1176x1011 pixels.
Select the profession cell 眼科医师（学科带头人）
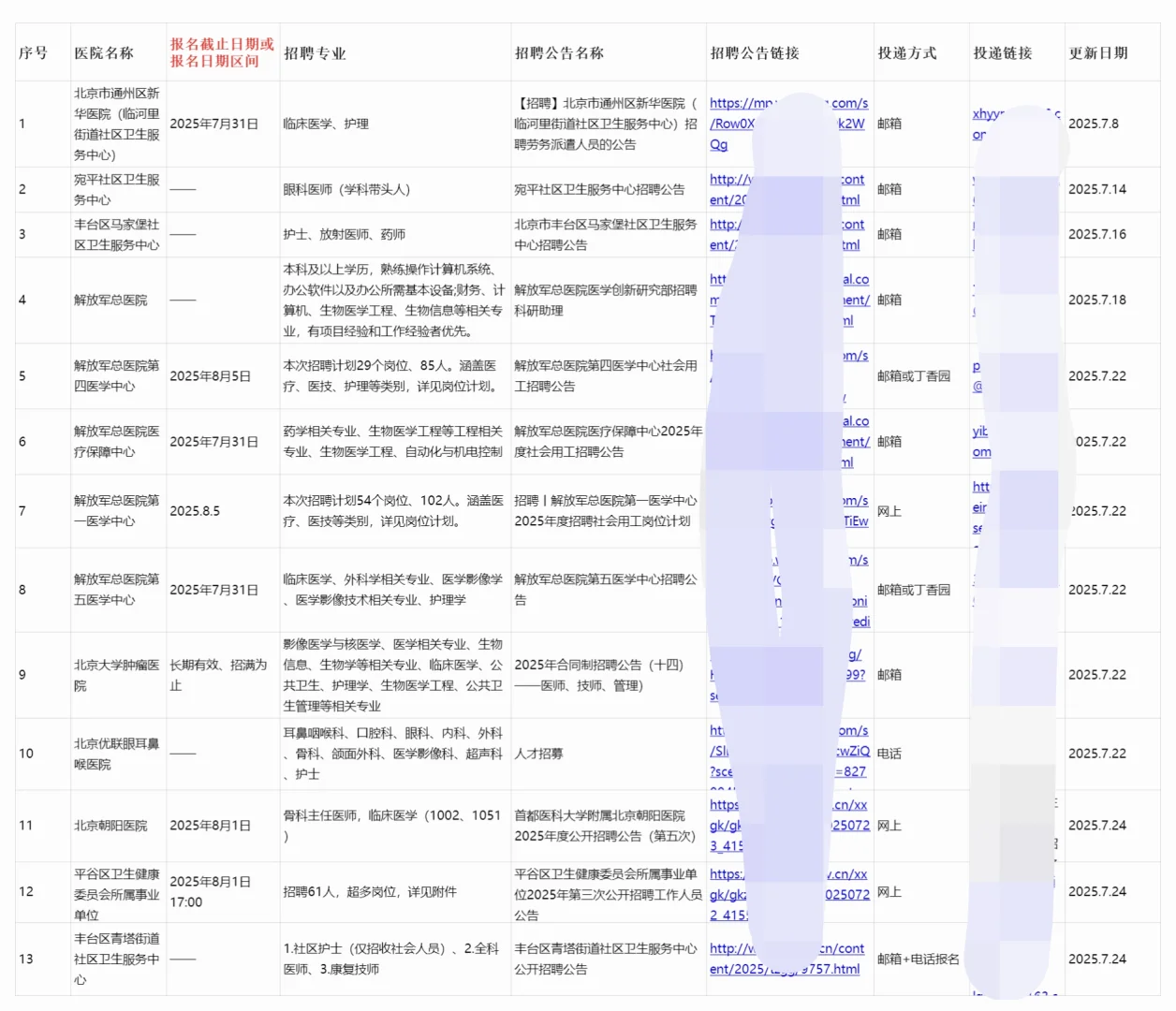(346, 189)
